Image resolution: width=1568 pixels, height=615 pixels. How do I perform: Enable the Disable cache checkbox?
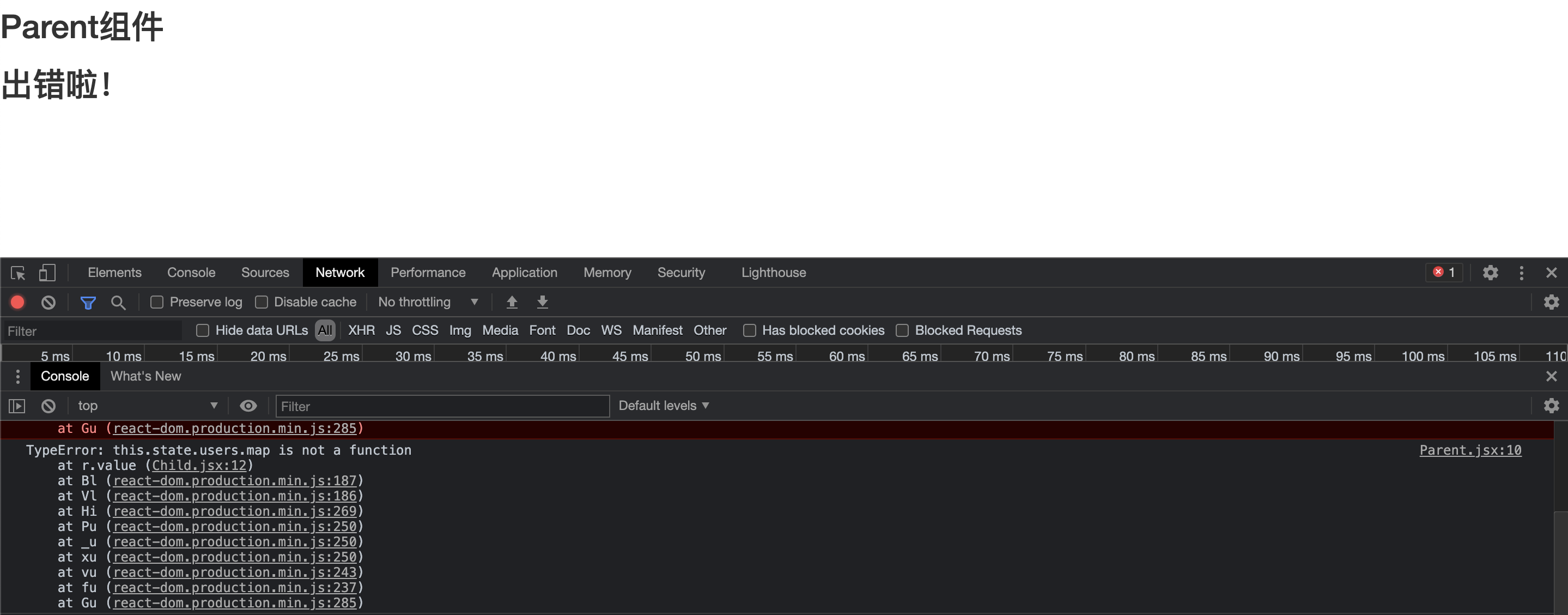tap(262, 302)
